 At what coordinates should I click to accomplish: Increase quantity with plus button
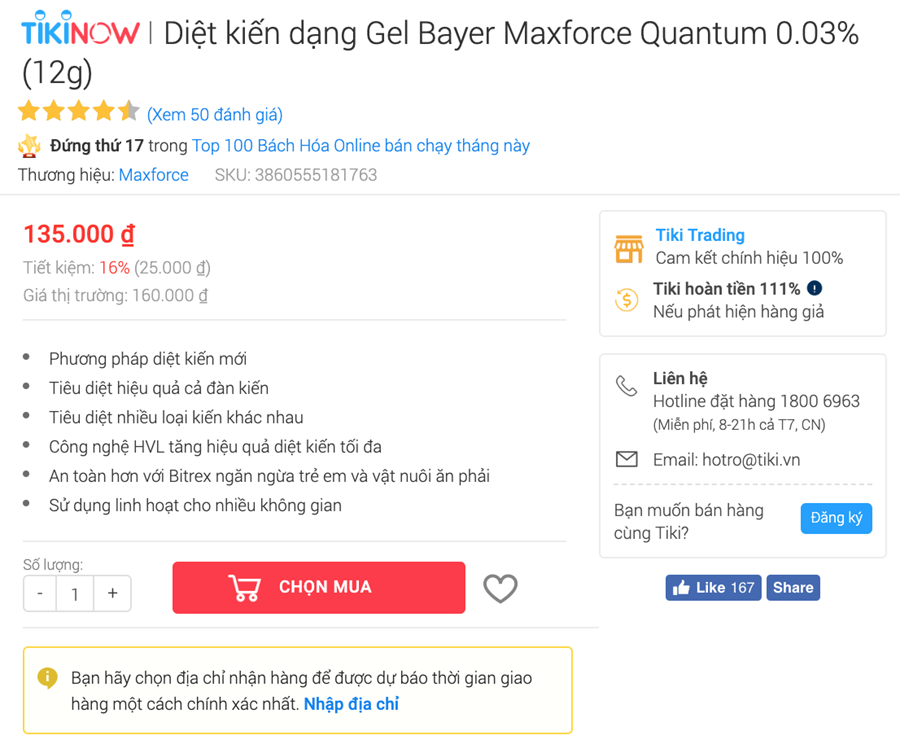[x=112, y=593]
